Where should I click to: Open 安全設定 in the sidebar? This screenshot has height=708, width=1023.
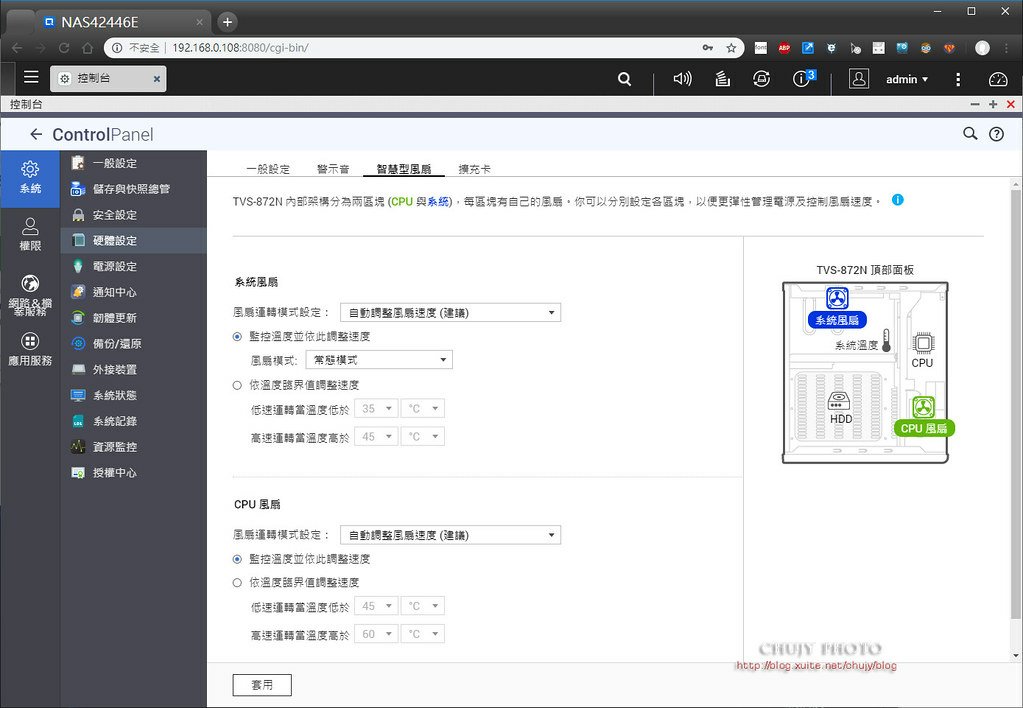click(x=134, y=215)
